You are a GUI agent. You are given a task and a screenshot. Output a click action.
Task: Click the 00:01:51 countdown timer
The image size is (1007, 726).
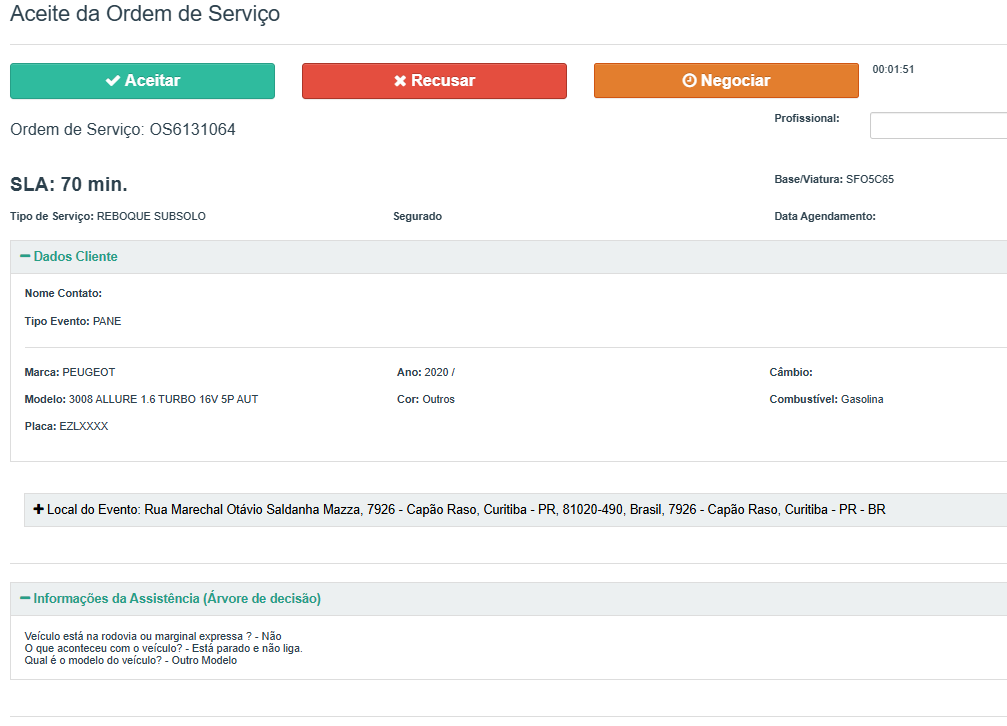pyautogui.click(x=893, y=70)
